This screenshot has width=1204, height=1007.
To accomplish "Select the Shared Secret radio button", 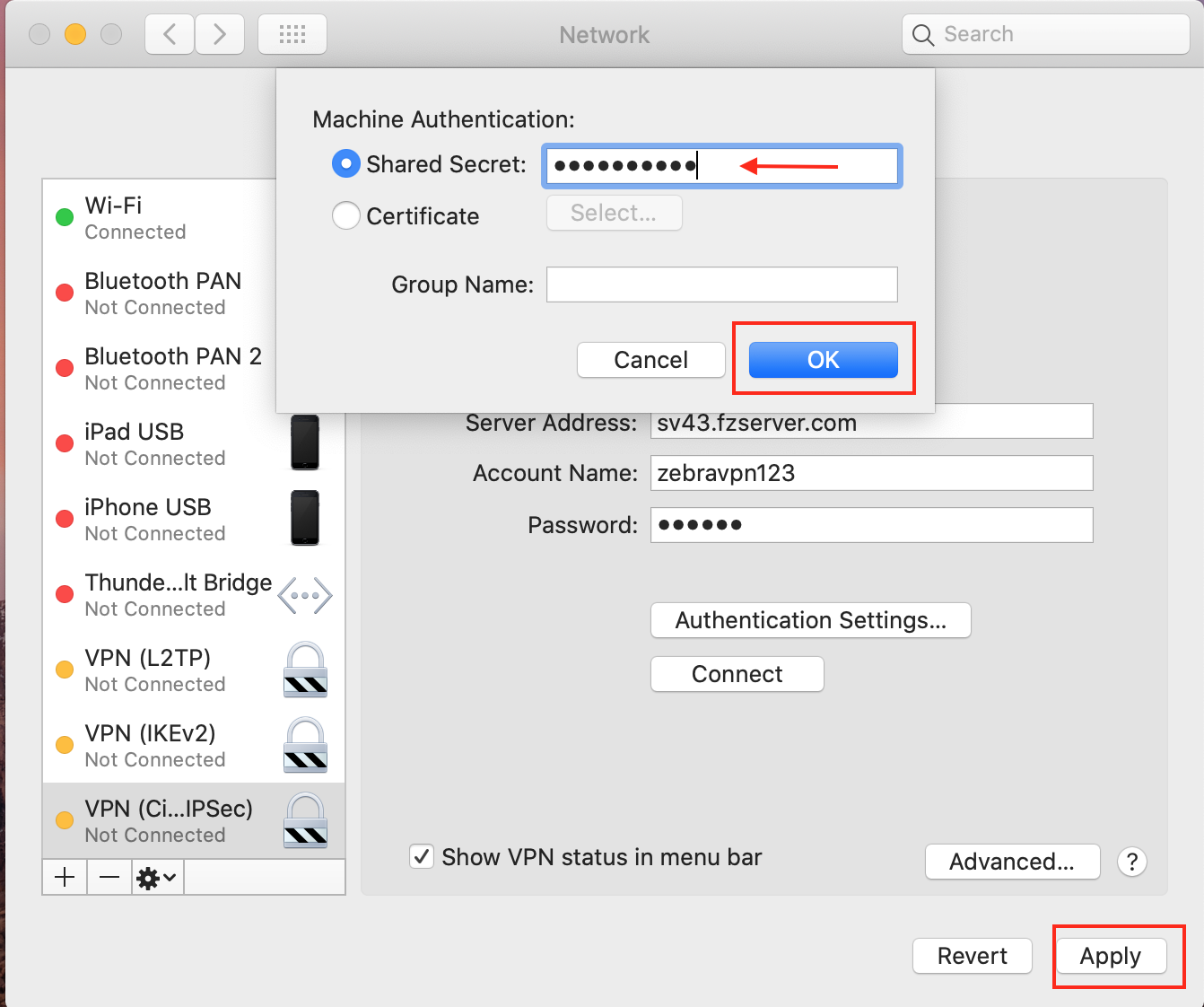I will (x=345, y=163).
